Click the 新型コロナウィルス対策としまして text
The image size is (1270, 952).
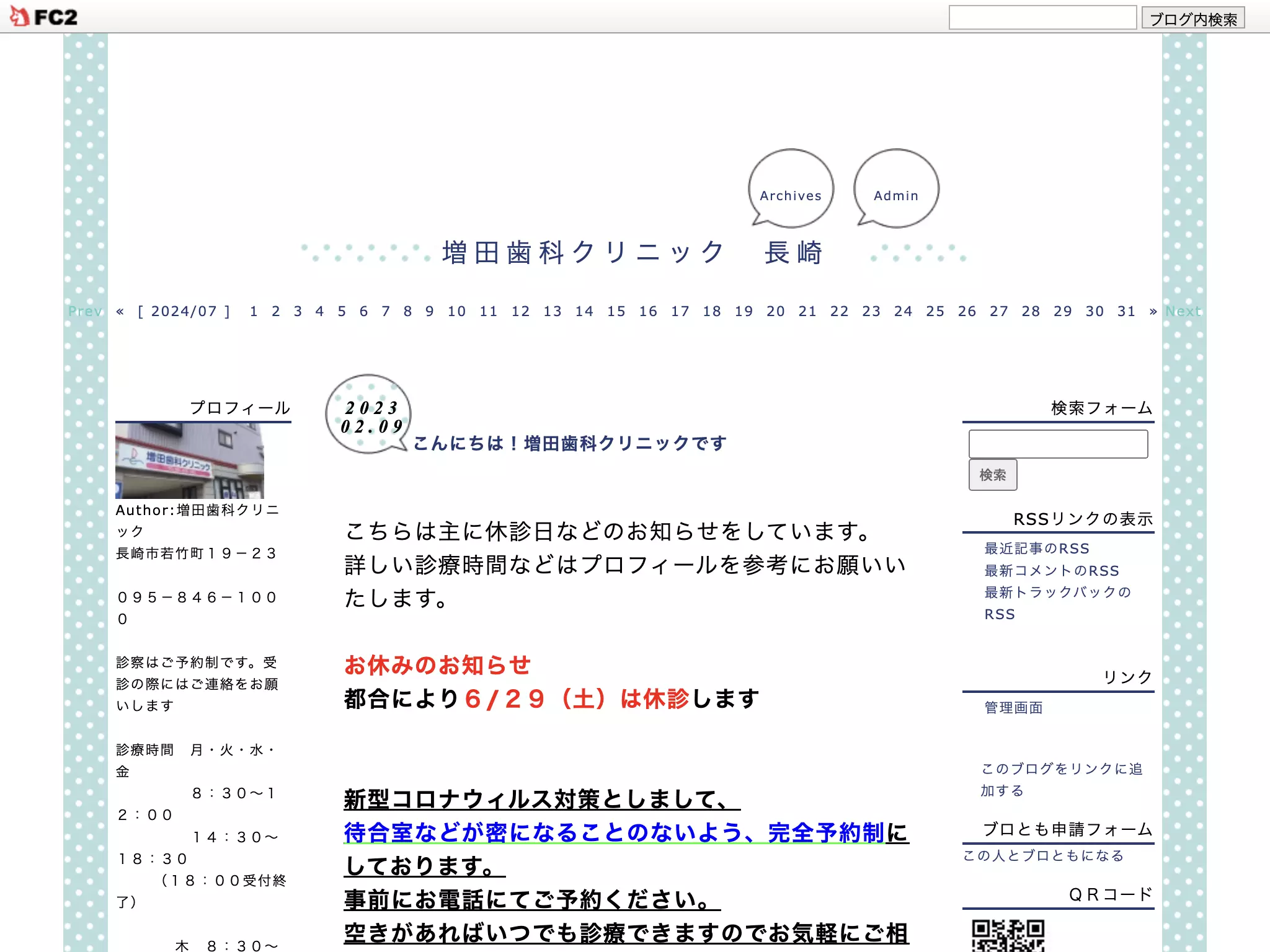point(541,799)
